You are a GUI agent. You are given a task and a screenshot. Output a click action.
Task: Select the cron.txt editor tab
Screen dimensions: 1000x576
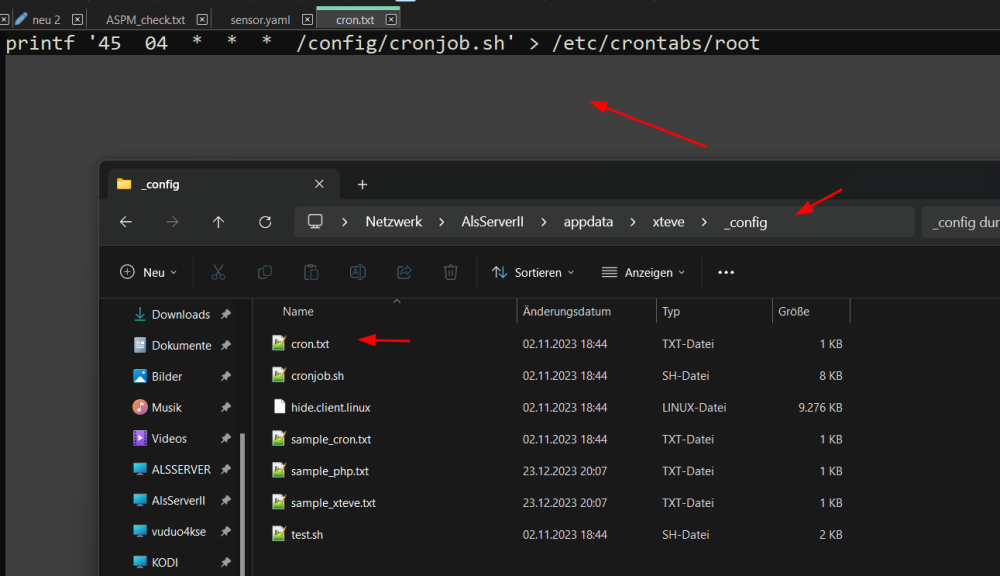[x=355, y=20]
